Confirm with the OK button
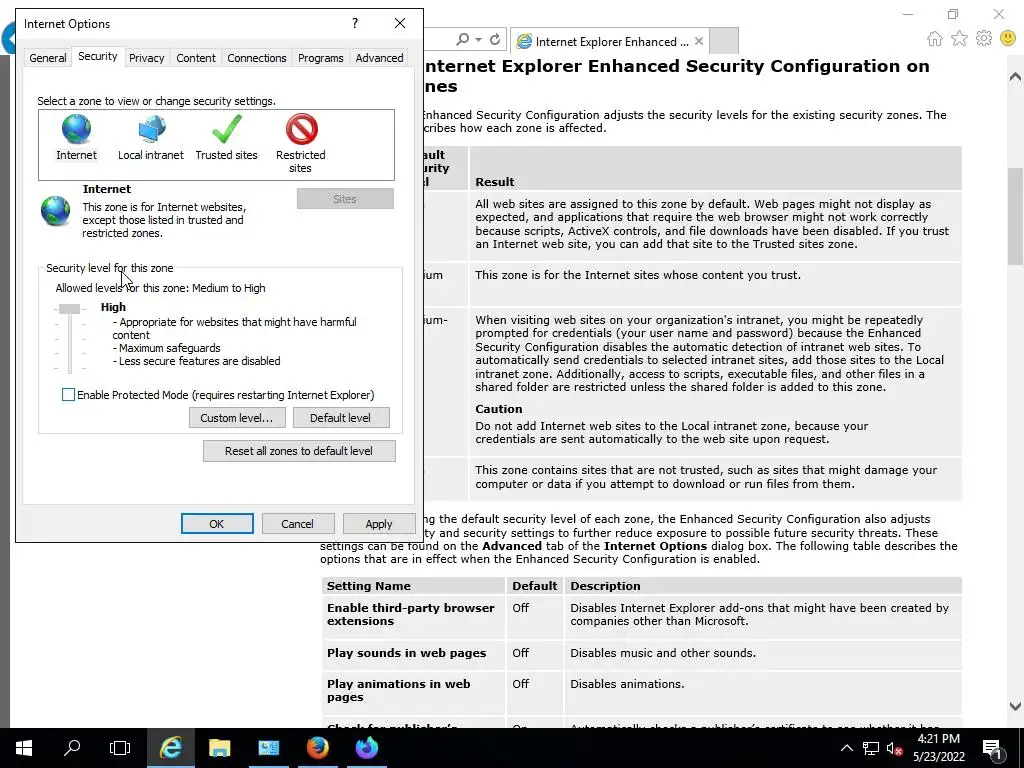The height and width of the screenshot is (768, 1024). pos(217,524)
